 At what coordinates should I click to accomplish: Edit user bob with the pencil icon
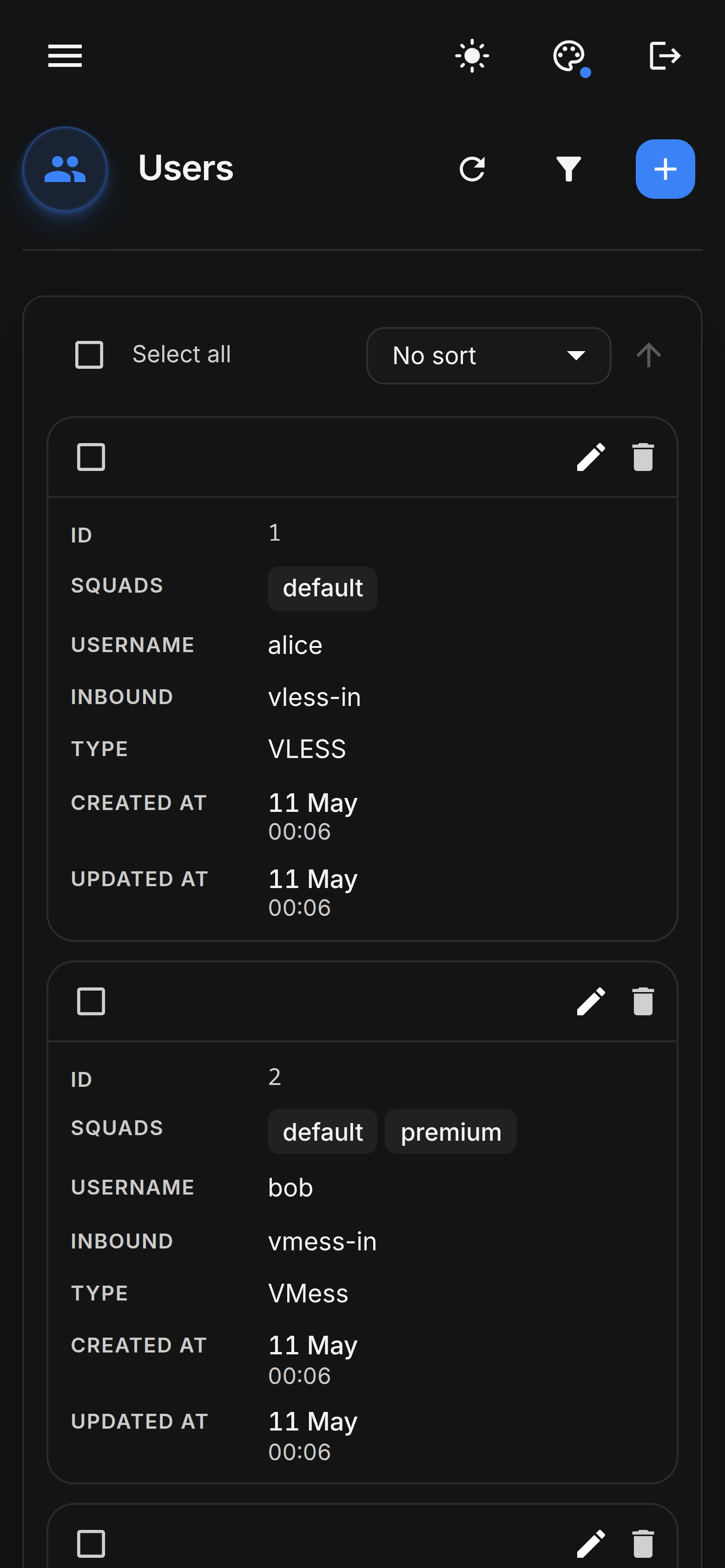coord(591,1001)
